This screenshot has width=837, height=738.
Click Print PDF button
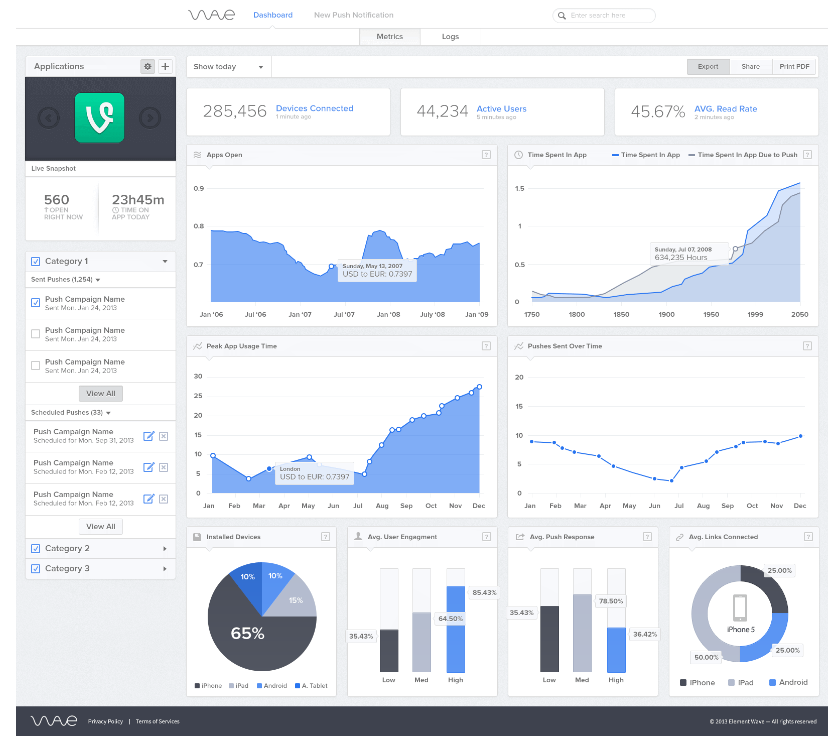click(x=794, y=67)
